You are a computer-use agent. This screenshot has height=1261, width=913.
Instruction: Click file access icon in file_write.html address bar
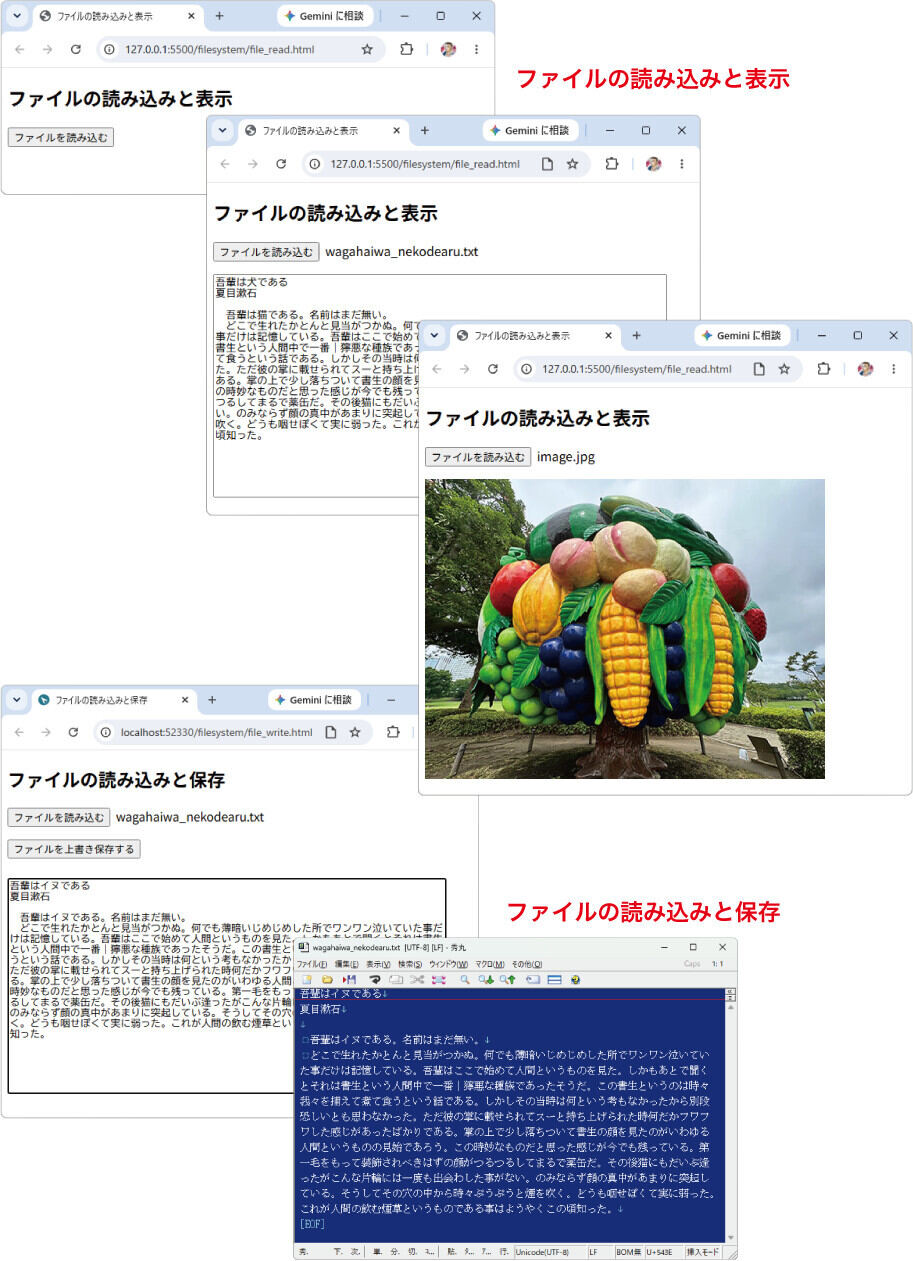[330, 733]
